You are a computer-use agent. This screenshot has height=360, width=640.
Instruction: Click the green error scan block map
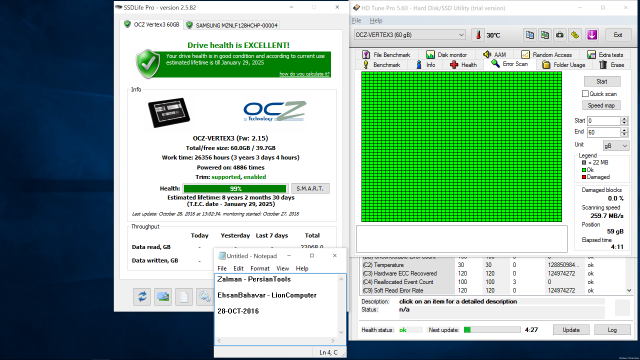click(x=461, y=147)
